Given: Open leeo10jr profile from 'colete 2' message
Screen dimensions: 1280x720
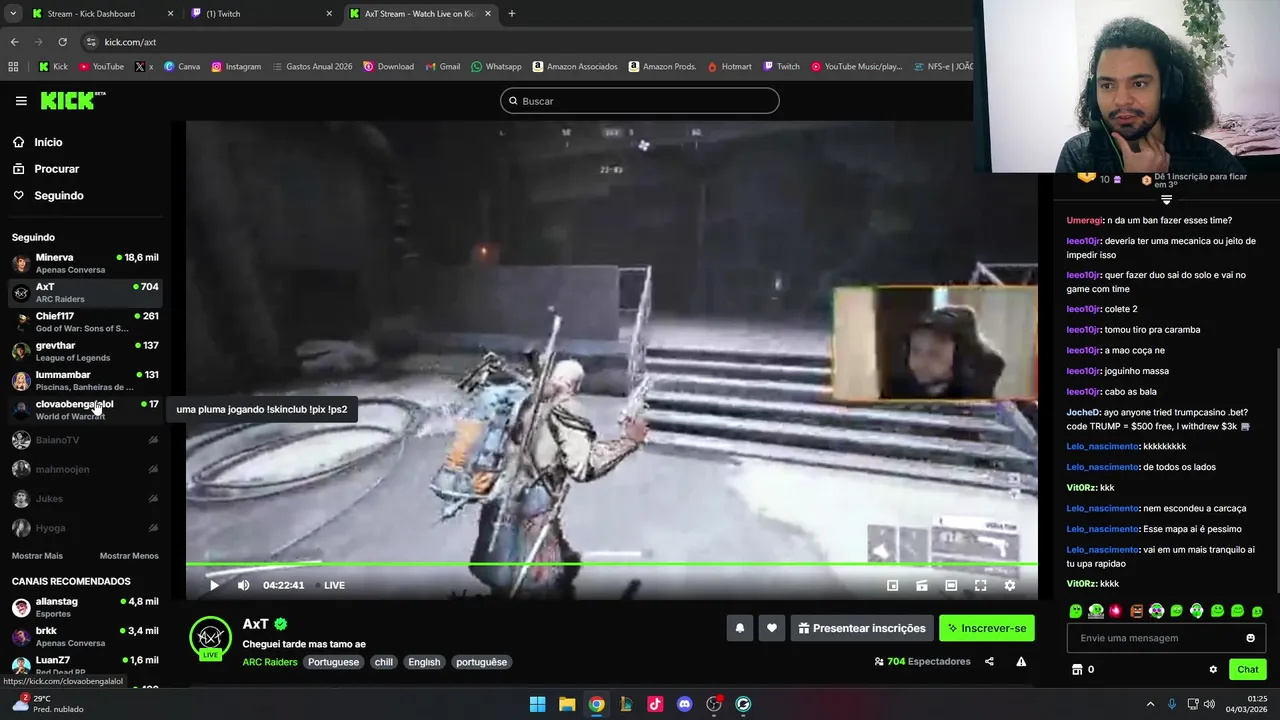Looking at the screenshot, I should (1084, 309).
